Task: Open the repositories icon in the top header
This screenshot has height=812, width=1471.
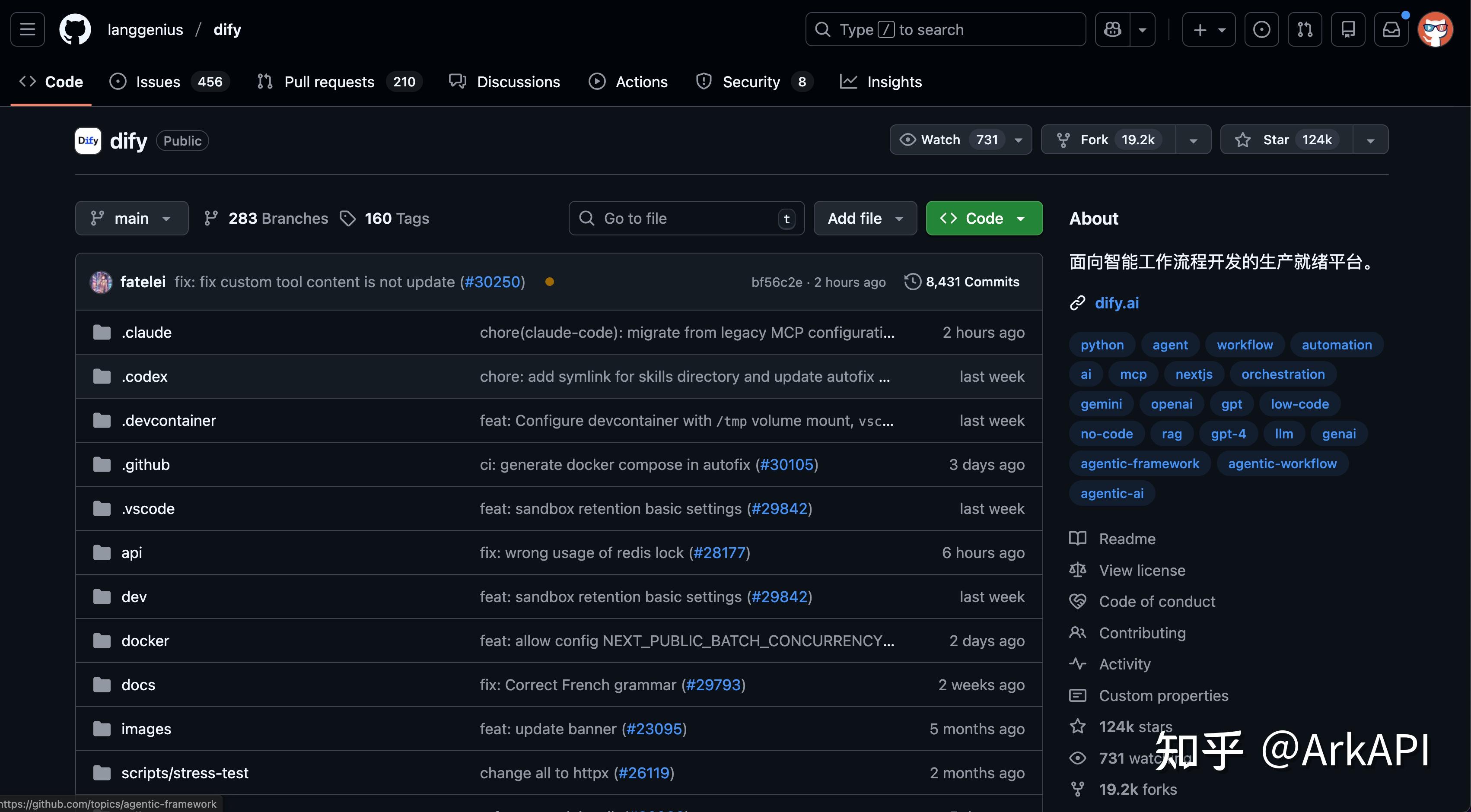Action: click(x=1348, y=29)
